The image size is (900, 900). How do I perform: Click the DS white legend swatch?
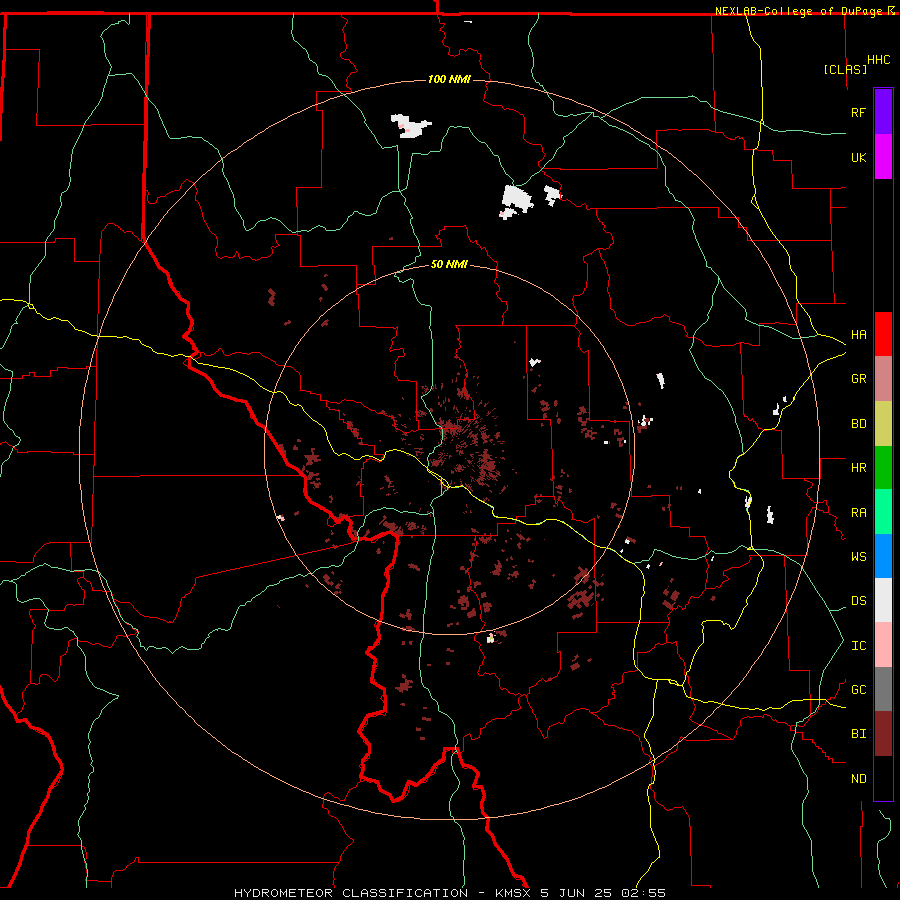click(x=883, y=600)
